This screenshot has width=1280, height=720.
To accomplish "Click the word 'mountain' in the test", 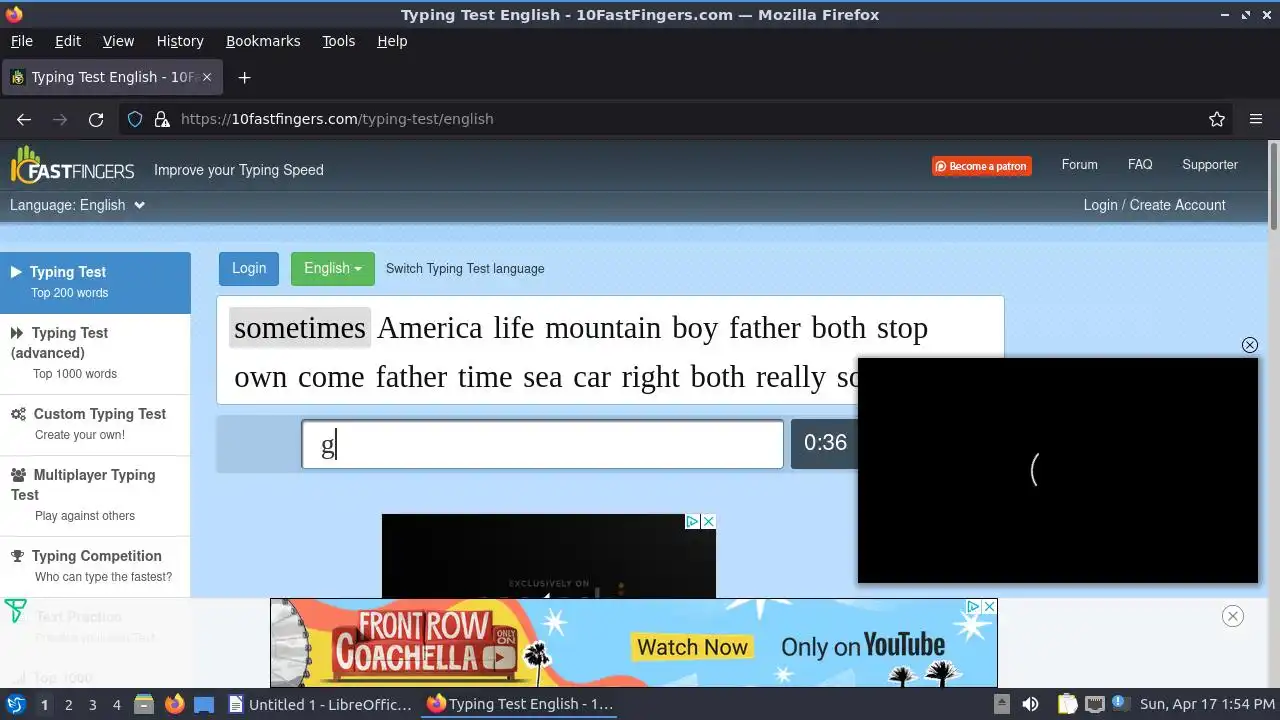I will pyautogui.click(x=603, y=328).
